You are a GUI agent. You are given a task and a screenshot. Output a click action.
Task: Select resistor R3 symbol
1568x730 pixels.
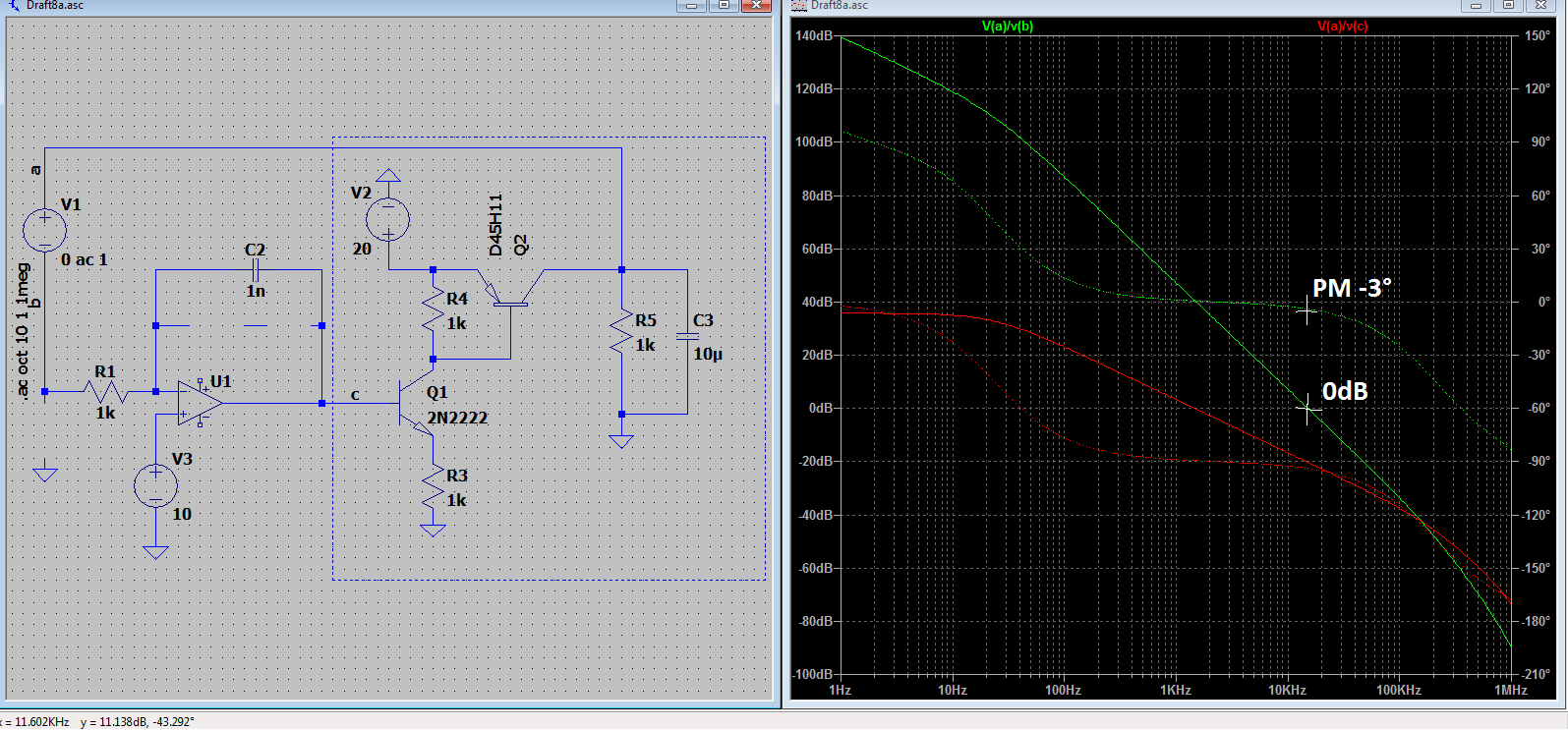tap(433, 485)
